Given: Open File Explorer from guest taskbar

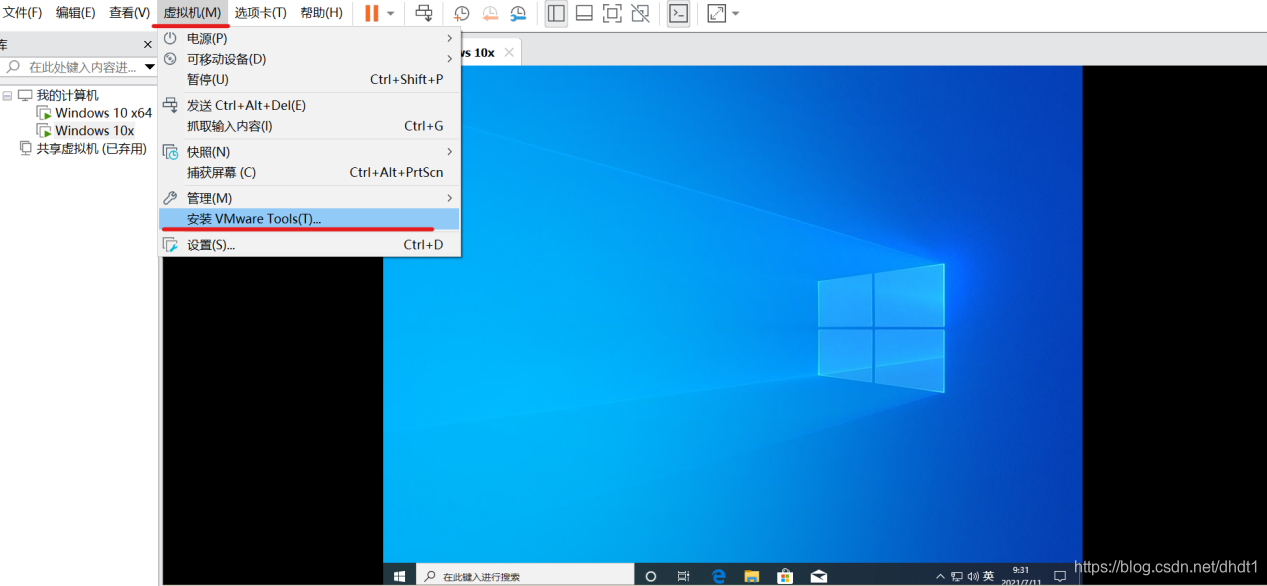Looking at the screenshot, I should tap(752, 576).
